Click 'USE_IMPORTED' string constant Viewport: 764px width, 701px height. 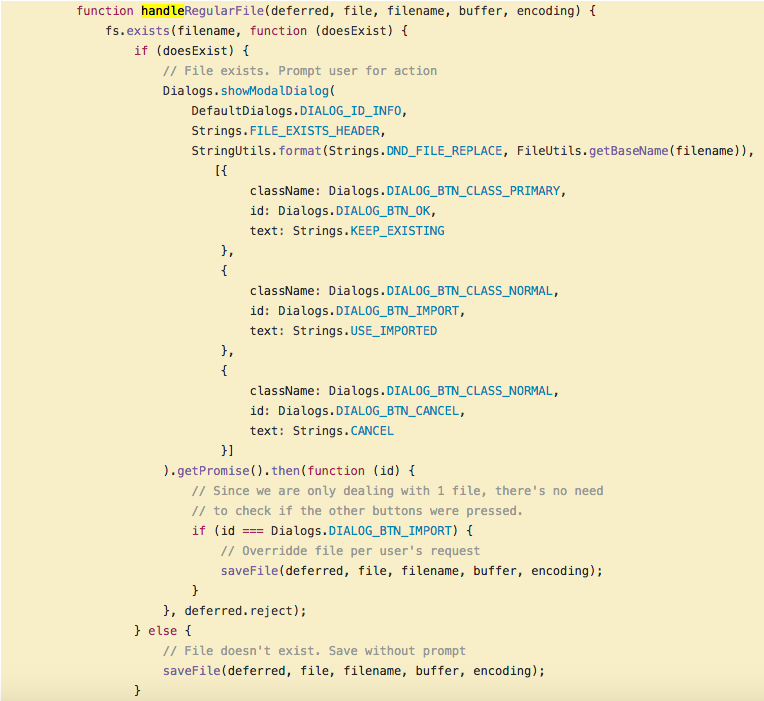pos(394,331)
